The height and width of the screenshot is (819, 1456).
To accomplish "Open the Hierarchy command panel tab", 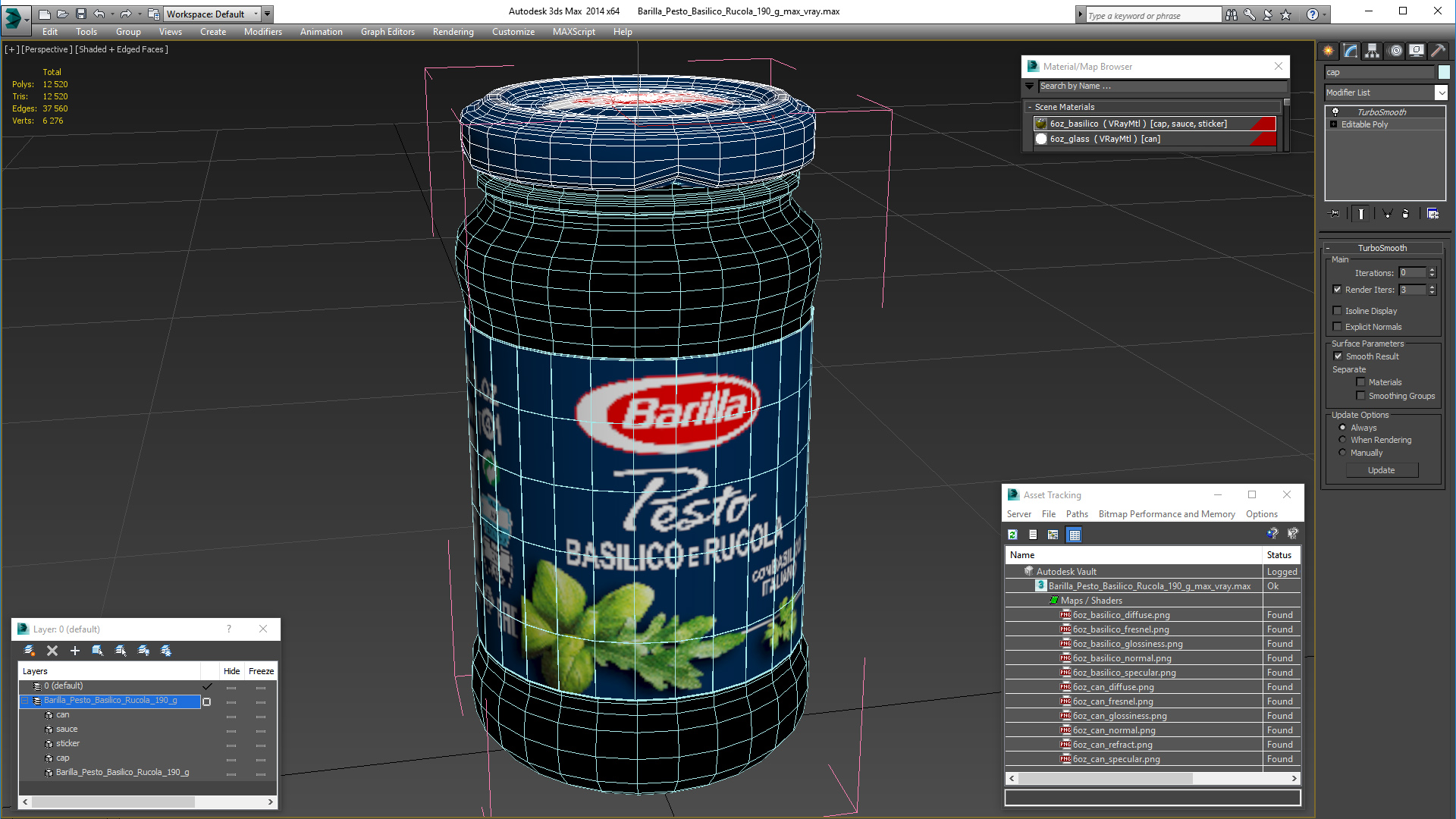I will coord(1373,51).
